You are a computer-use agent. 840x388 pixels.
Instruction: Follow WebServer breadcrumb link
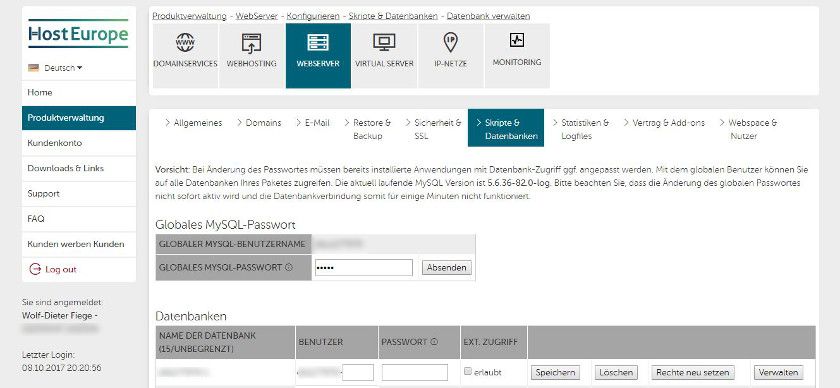click(x=257, y=16)
